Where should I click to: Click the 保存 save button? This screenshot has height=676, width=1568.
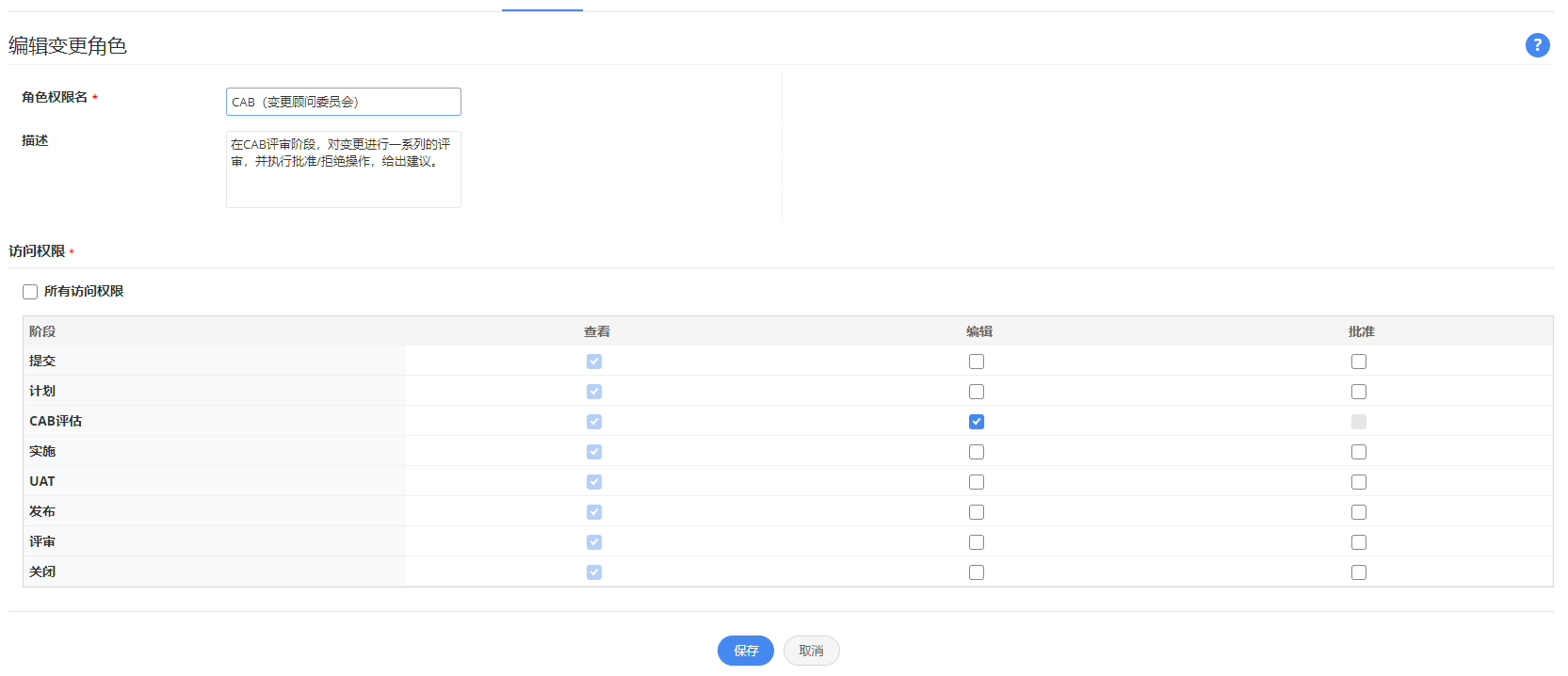[746, 651]
